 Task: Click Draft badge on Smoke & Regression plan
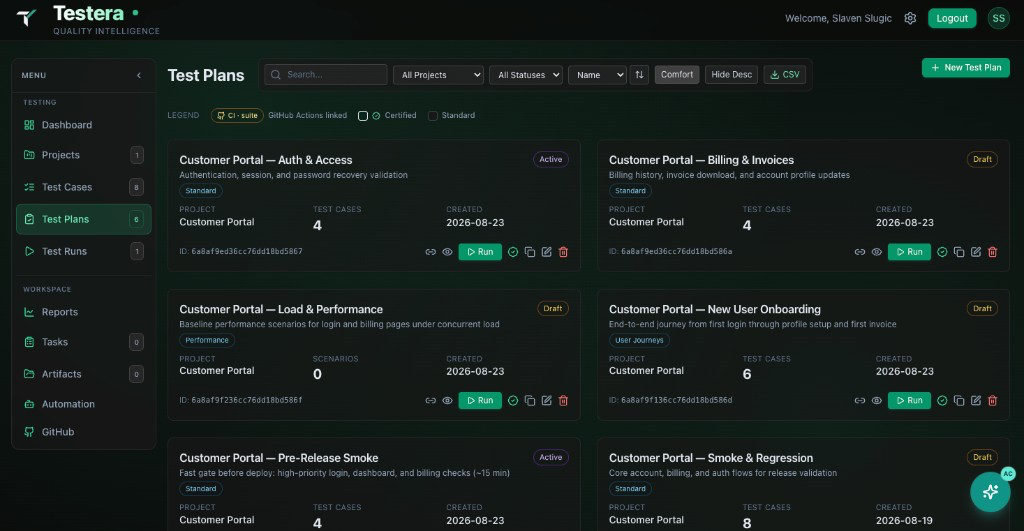[982, 457]
